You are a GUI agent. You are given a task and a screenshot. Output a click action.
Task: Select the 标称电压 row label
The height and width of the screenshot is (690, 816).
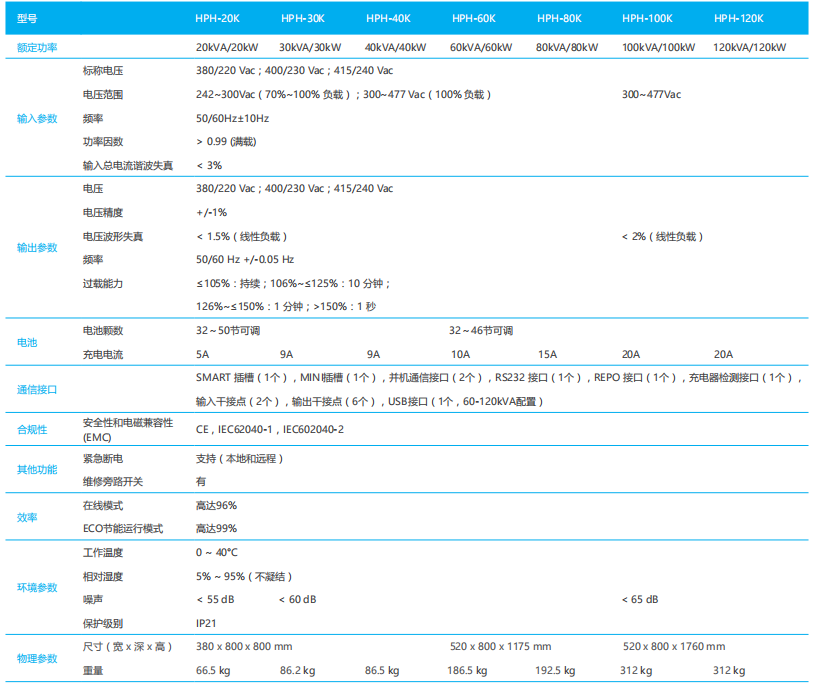click(x=103, y=71)
